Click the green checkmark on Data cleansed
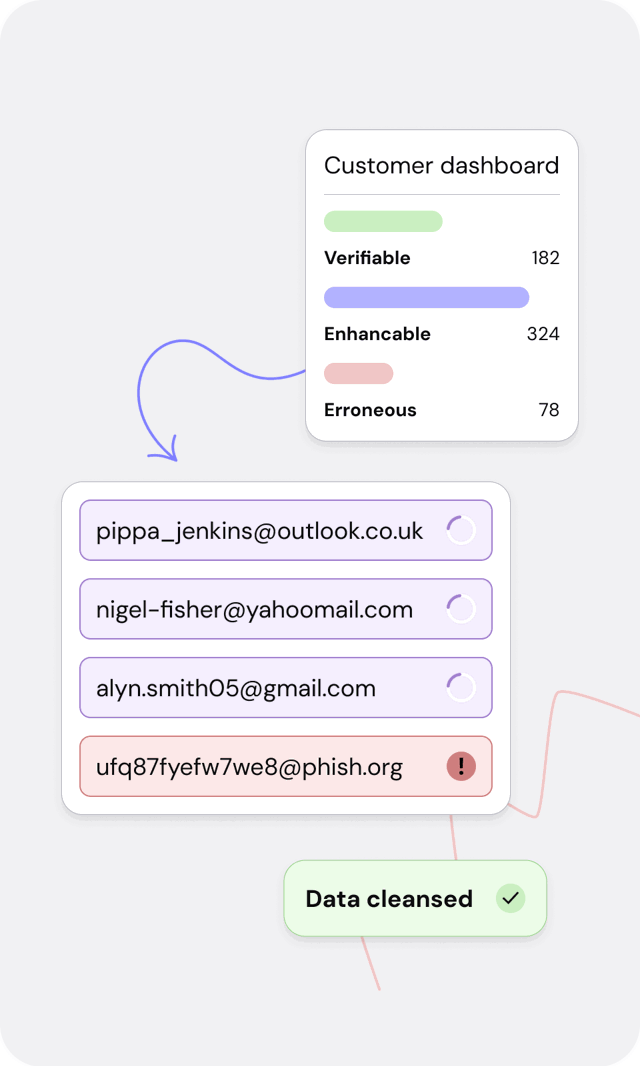The height and width of the screenshot is (1066, 640). click(x=510, y=898)
